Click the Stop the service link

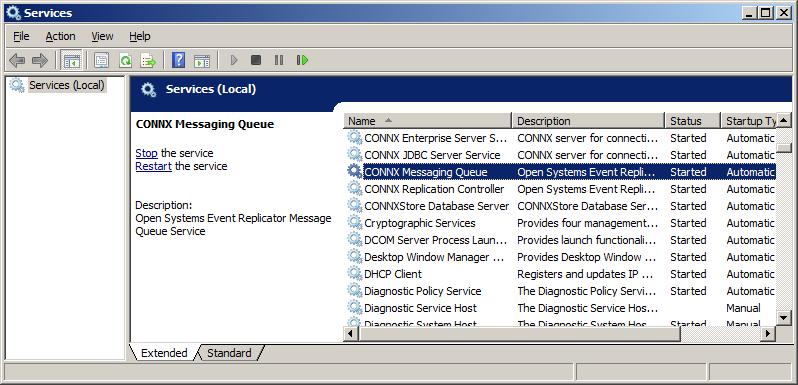pos(146,153)
